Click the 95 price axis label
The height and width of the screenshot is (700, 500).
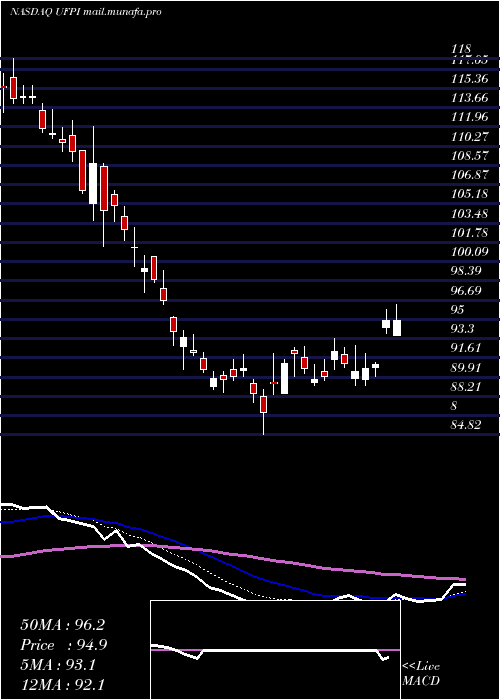(x=458, y=309)
